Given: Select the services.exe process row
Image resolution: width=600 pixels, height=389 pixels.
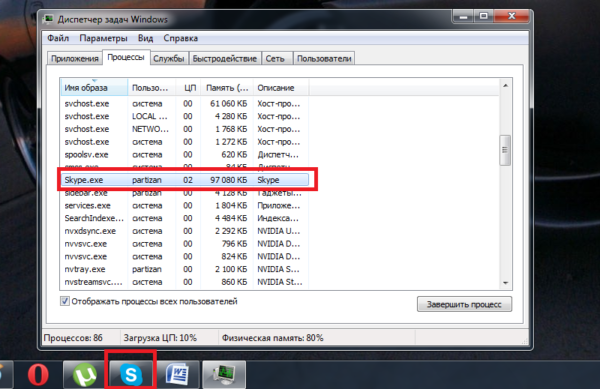Looking at the screenshot, I should click(185, 205).
